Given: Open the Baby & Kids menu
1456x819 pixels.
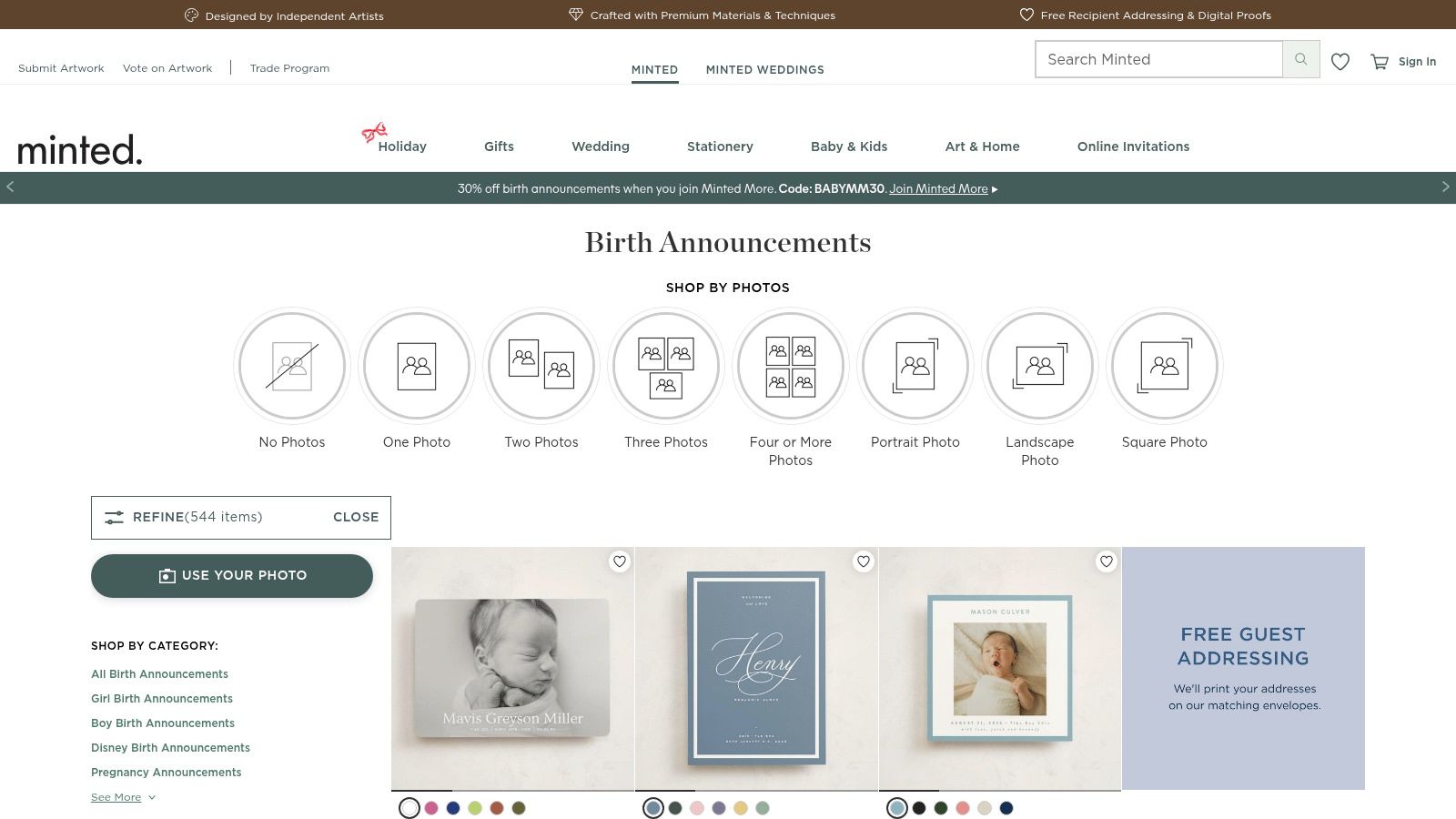Looking at the screenshot, I should 848,147.
